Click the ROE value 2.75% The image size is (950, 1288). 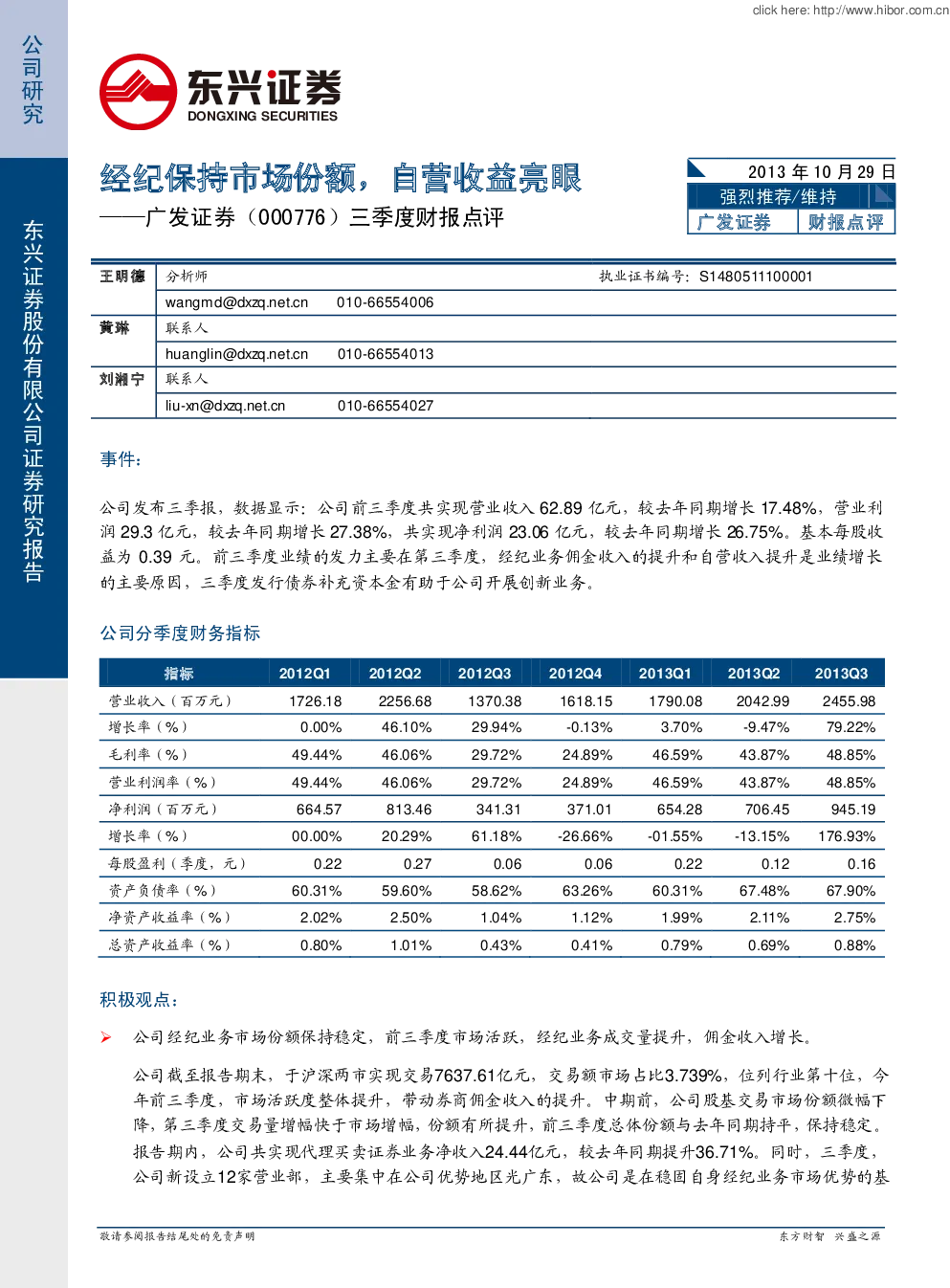click(854, 918)
